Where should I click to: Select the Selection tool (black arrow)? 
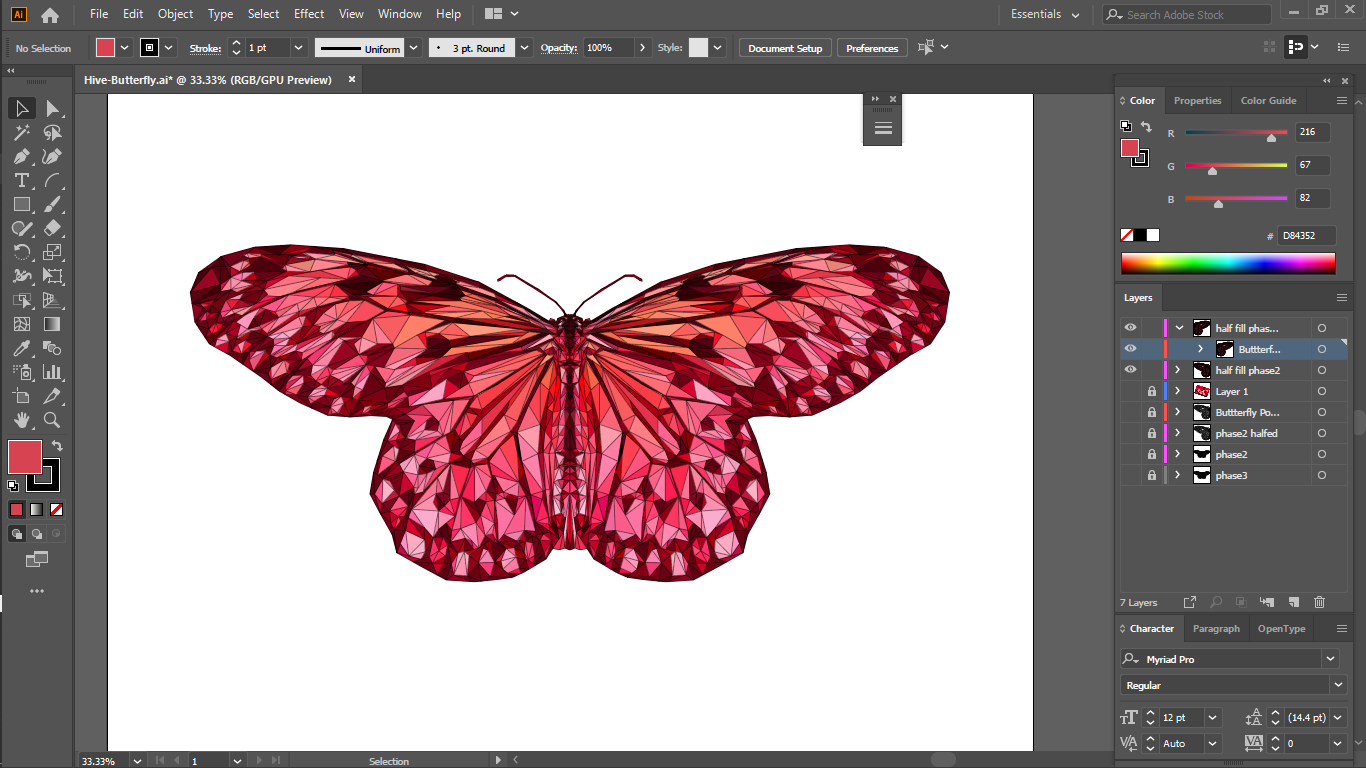22,108
